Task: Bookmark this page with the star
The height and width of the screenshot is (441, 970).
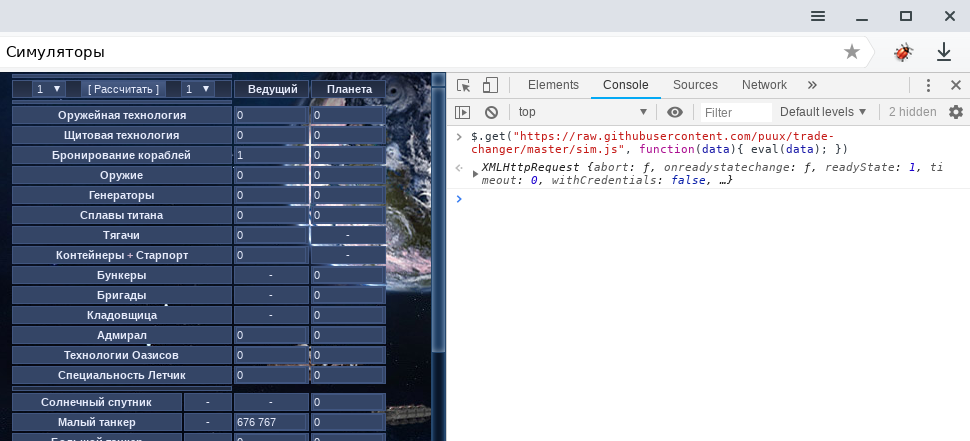Action: [852, 52]
